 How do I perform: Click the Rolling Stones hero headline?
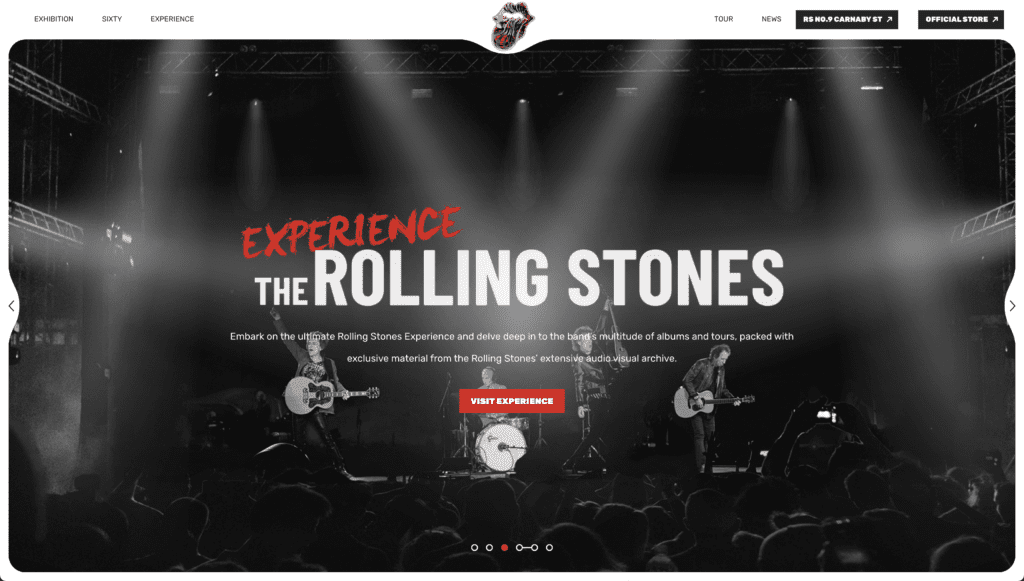[519, 278]
